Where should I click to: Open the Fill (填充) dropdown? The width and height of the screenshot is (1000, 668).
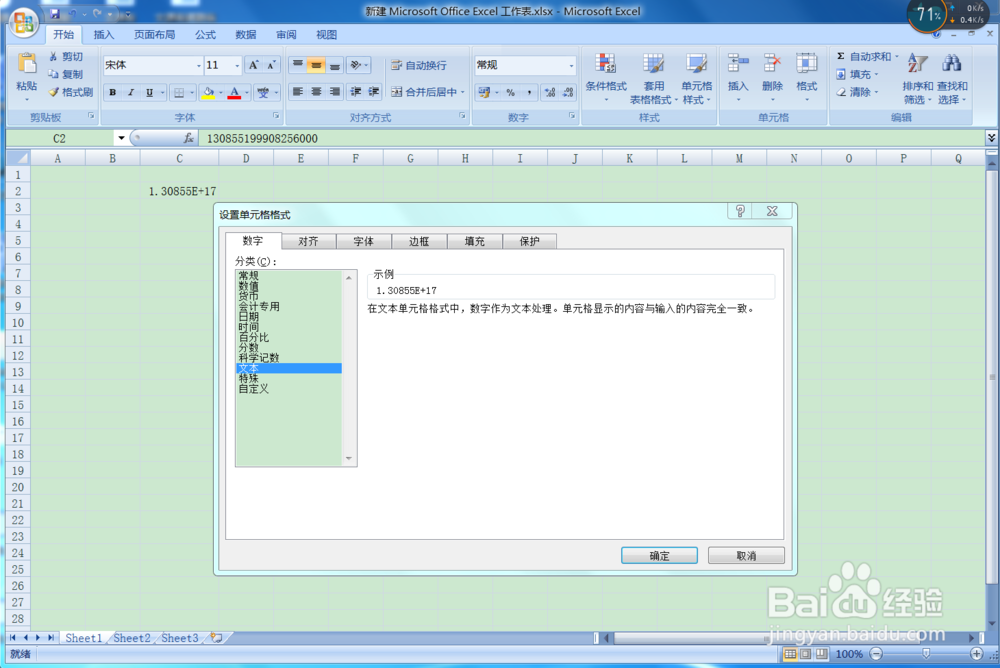pos(857,74)
